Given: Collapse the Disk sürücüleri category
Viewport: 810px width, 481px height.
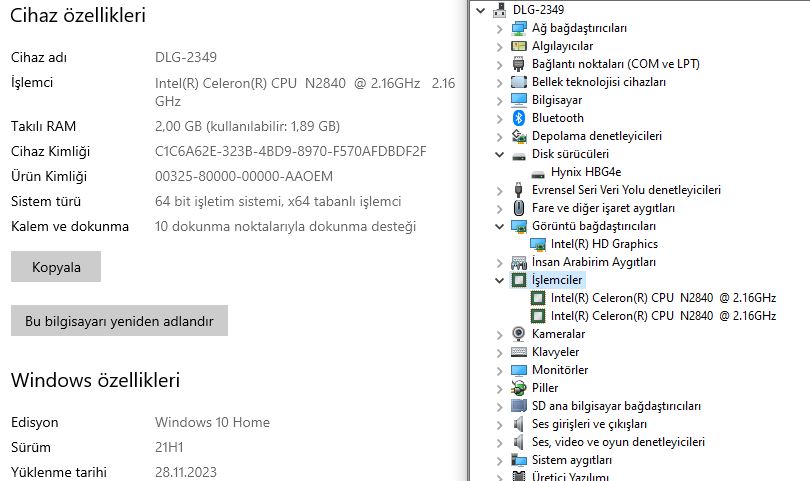Looking at the screenshot, I should coord(500,154).
